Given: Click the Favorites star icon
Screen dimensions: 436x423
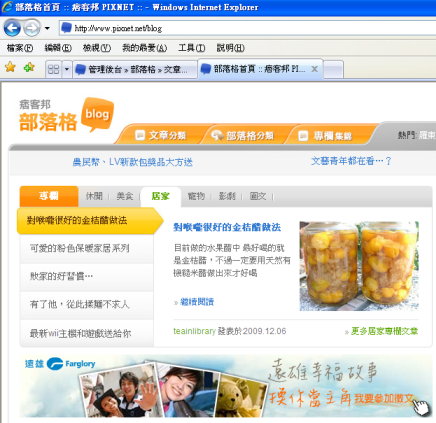Looking at the screenshot, I should point(10,67).
